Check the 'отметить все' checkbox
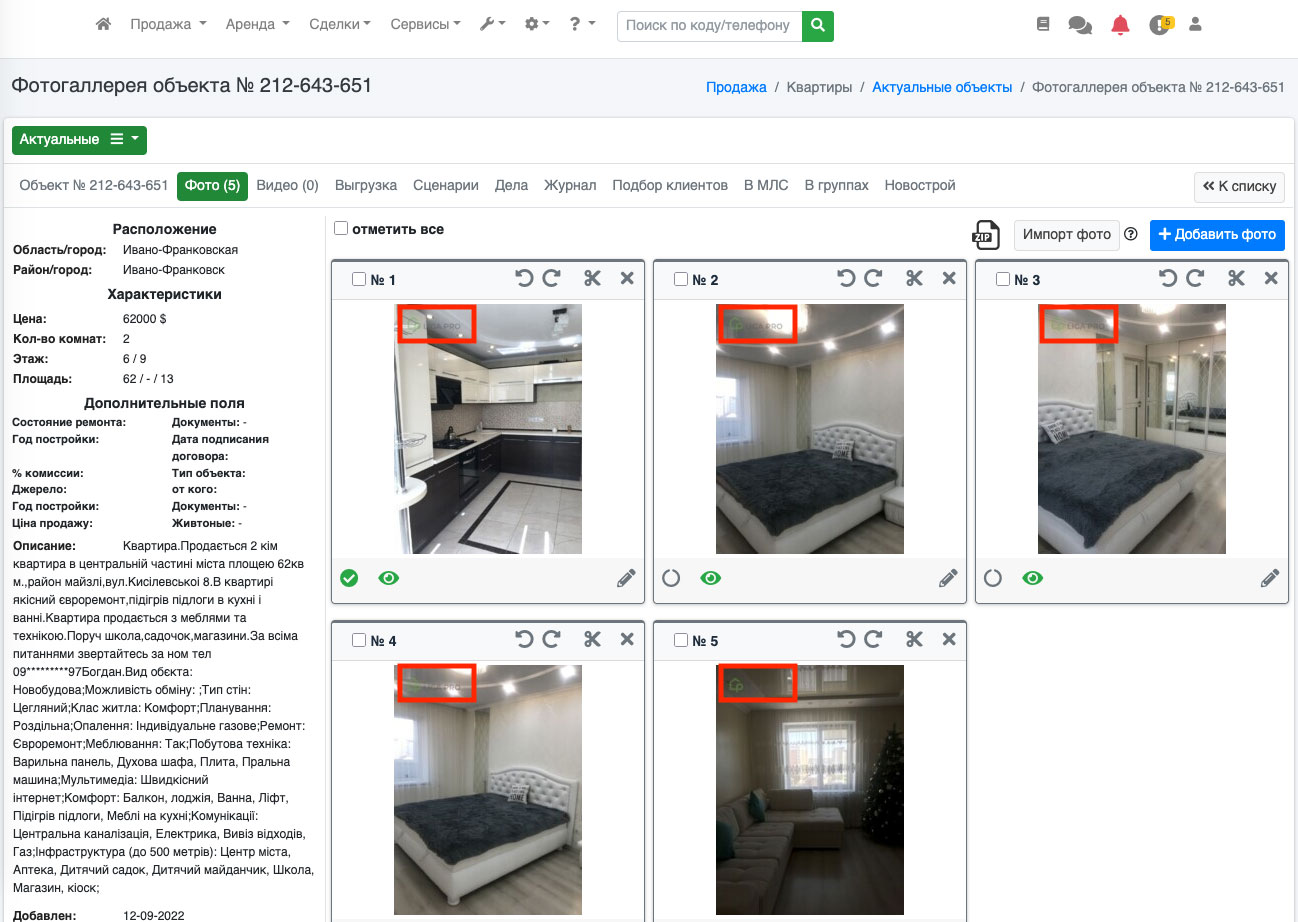The image size is (1298, 922). click(341, 229)
